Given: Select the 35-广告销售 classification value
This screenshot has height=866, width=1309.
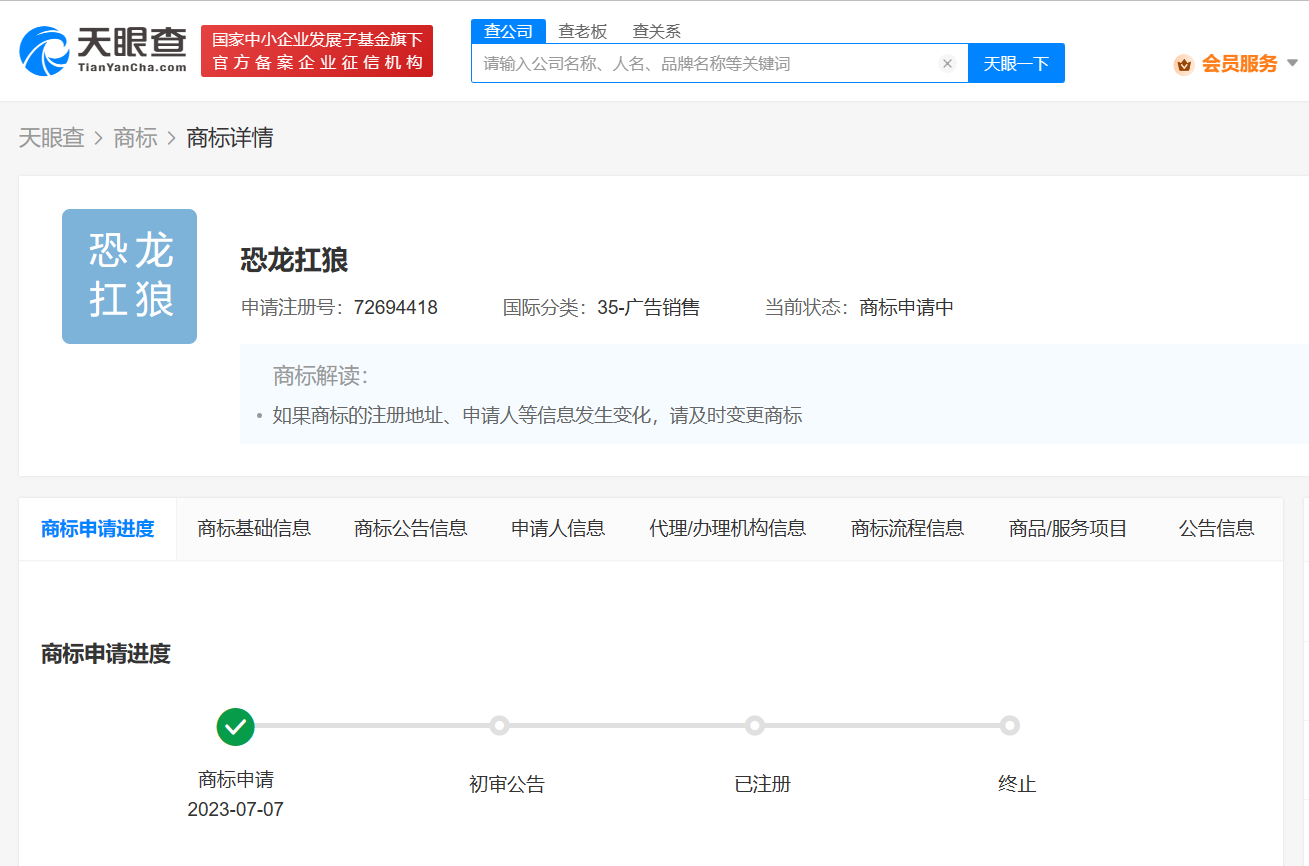Looking at the screenshot, I should click(x=649, y=308).
